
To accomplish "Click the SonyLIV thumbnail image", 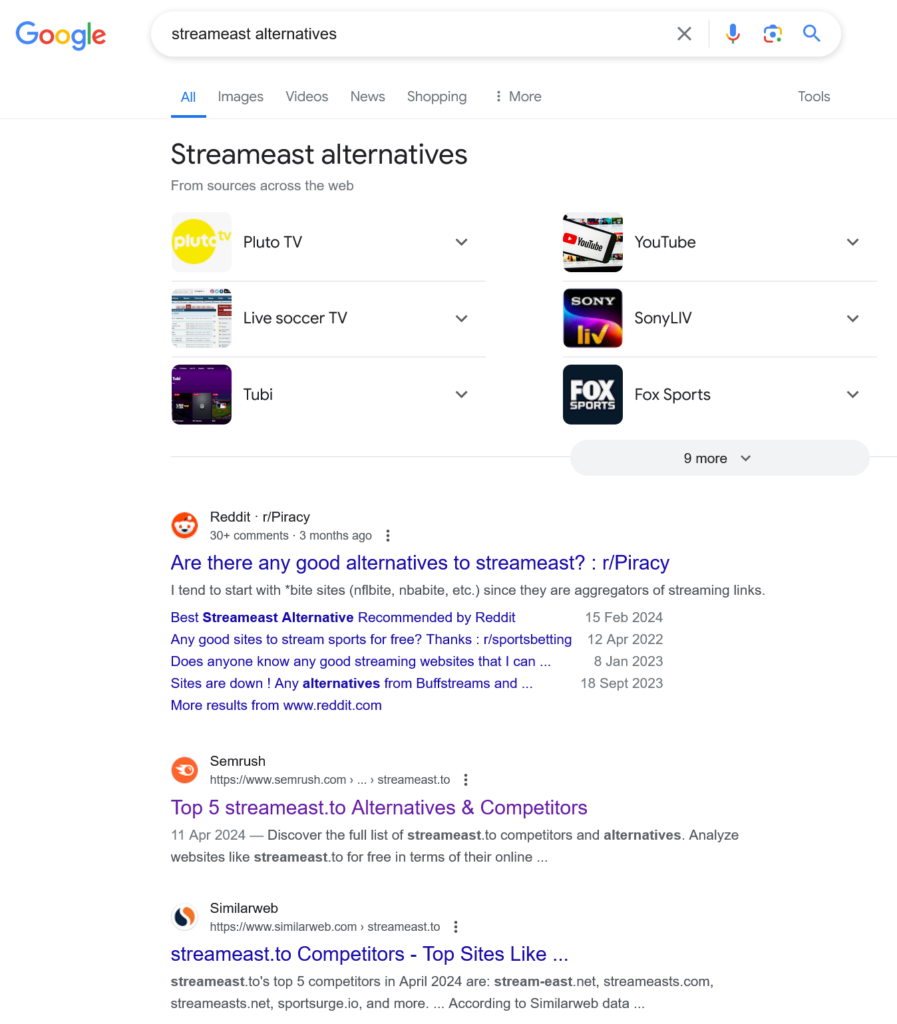I will [x=593, y=318].
